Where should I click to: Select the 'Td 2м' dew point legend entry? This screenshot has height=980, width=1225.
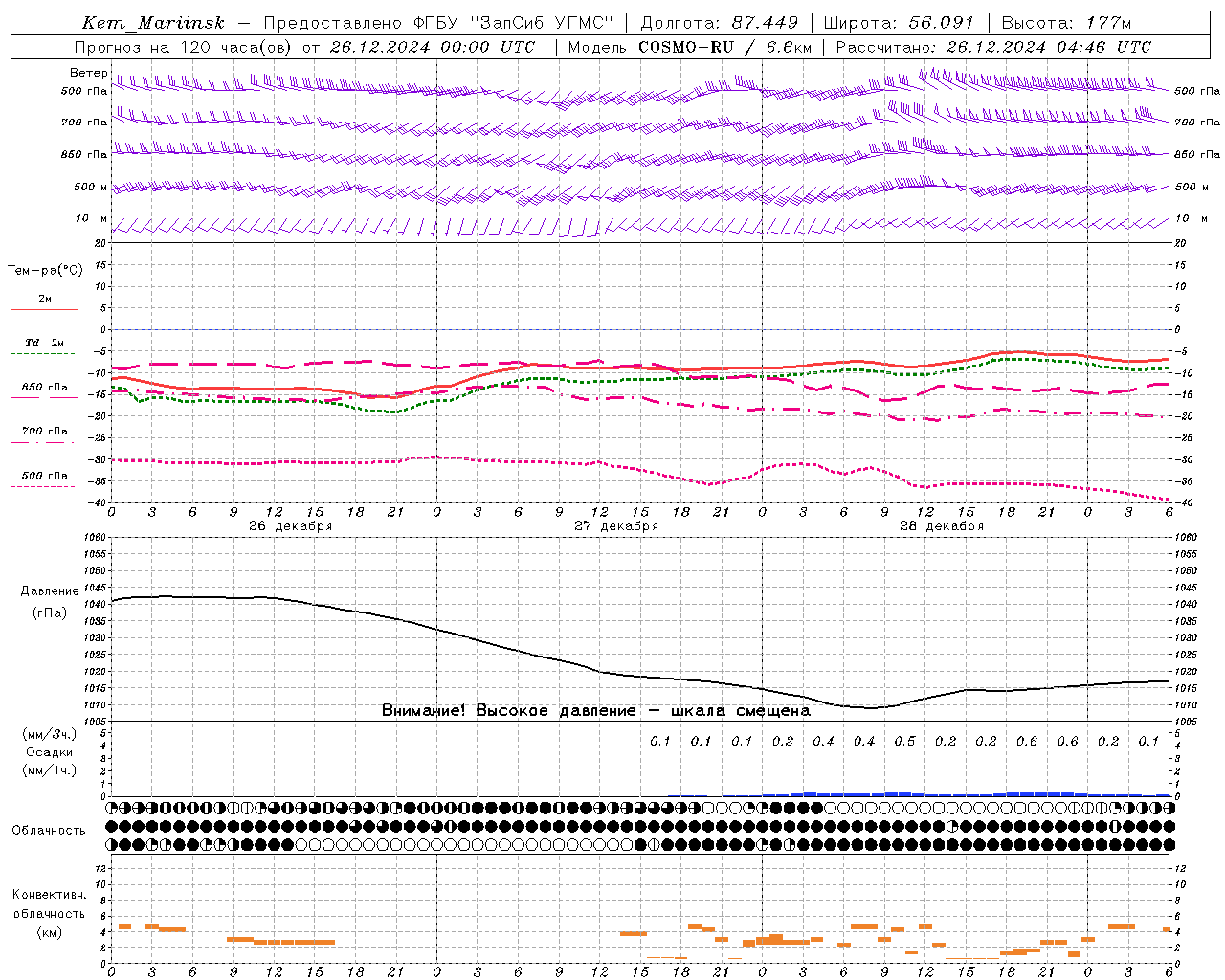pos(45,343)
